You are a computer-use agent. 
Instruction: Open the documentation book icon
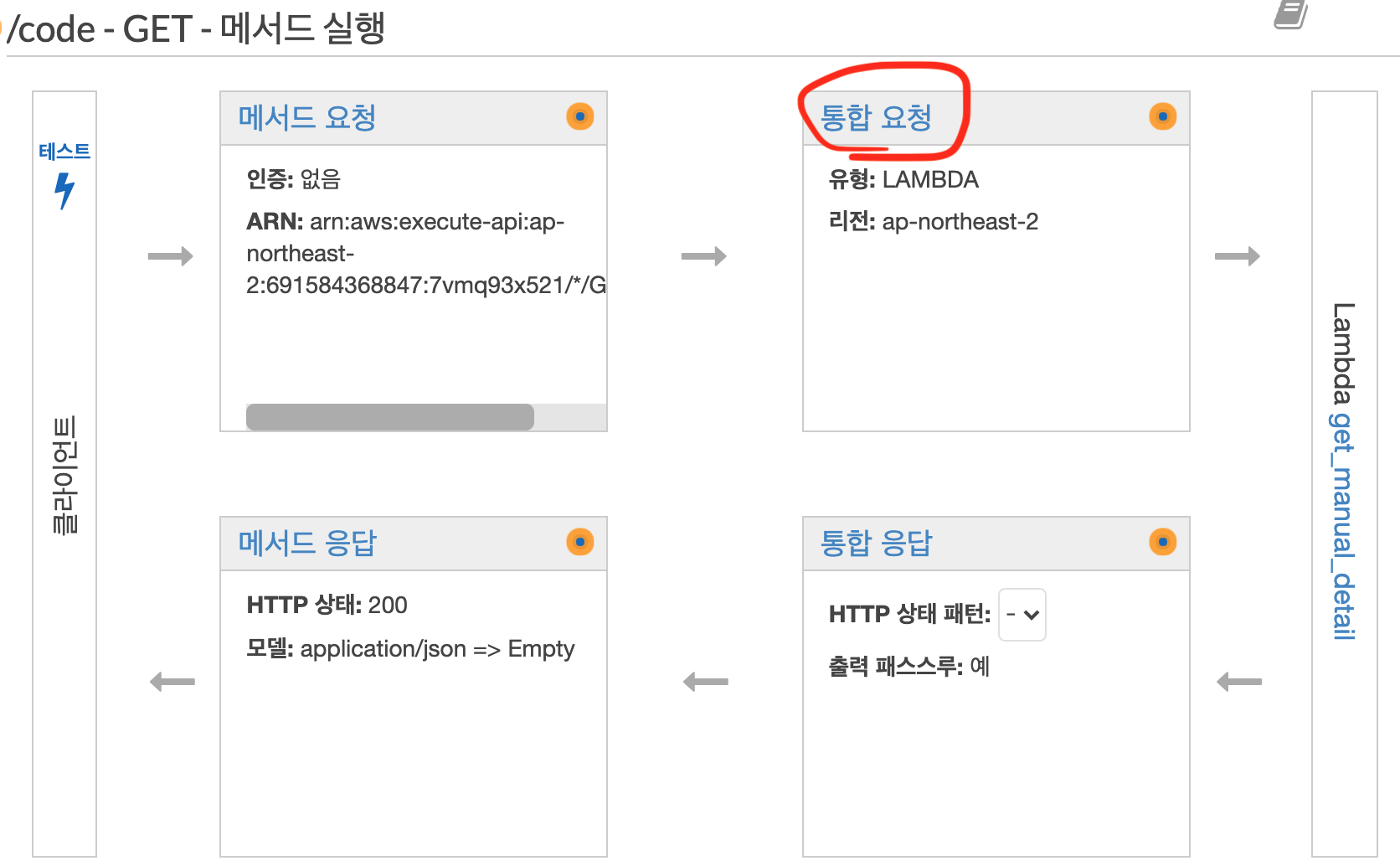point(1290,14)
